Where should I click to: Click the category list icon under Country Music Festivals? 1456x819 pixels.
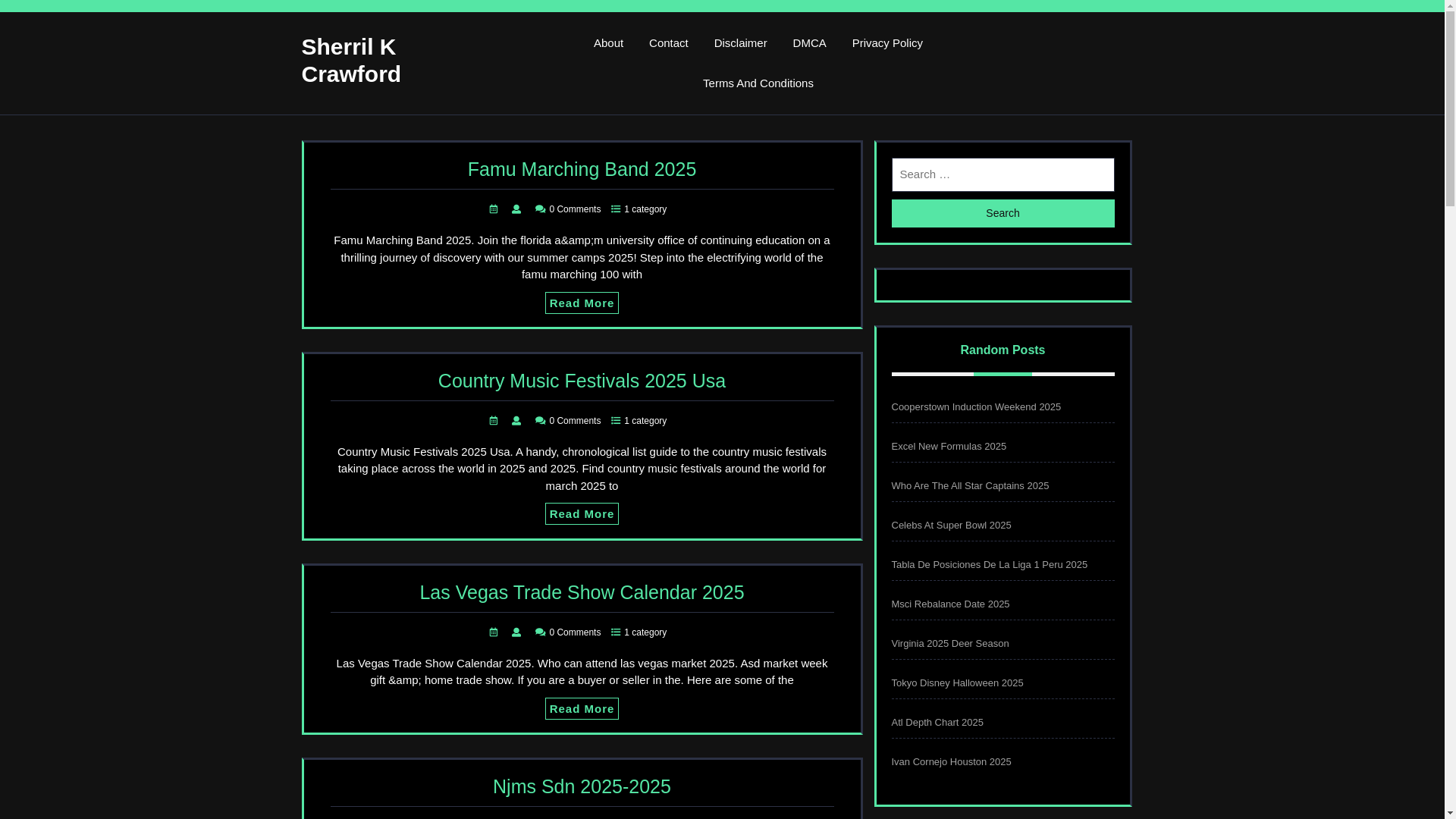point(616,421)
